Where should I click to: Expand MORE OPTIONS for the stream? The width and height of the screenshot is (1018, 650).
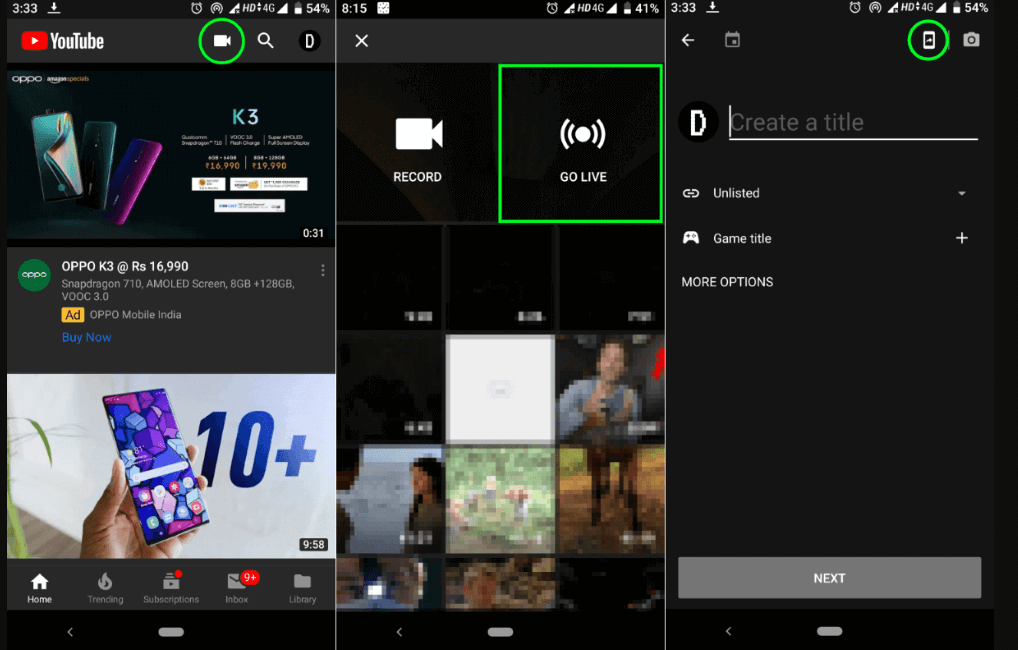[x=727, y=282]
